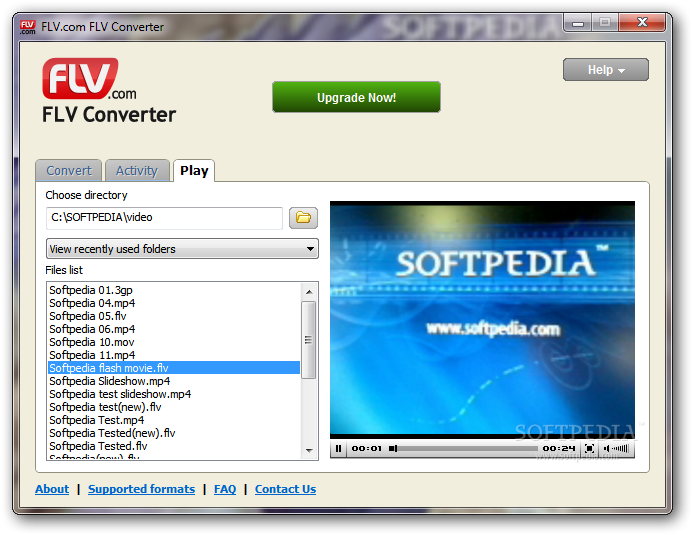Minimize the FLV Converter window

coord(578,23)
